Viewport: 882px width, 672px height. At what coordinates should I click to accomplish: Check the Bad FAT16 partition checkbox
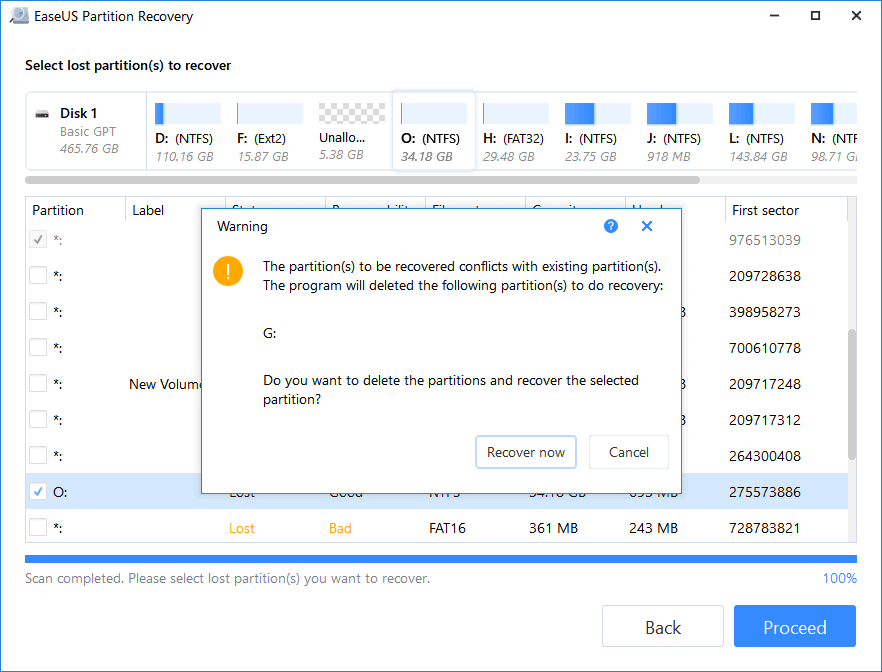37,527
